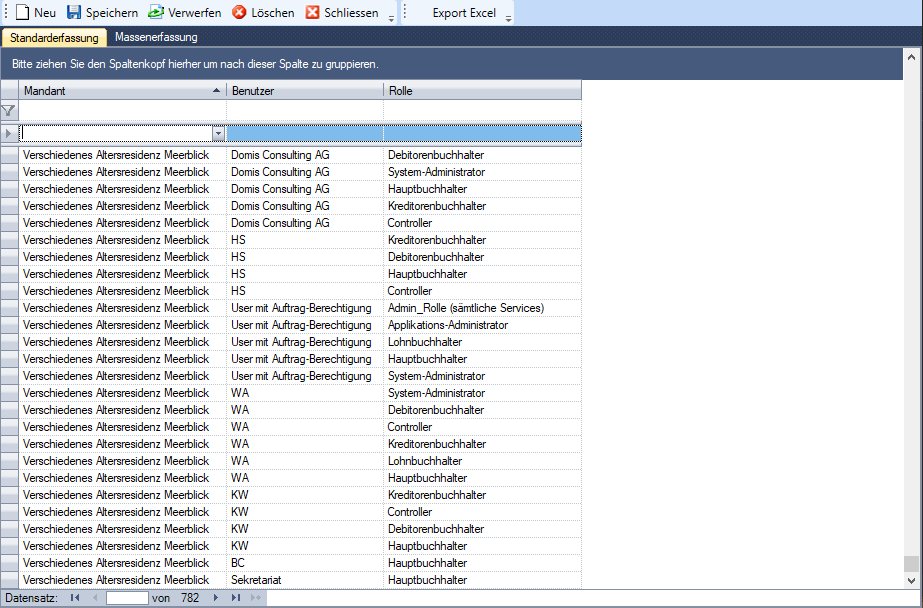
Task: Click the Speichern floppy disk icon
Action: click(74, 13)
